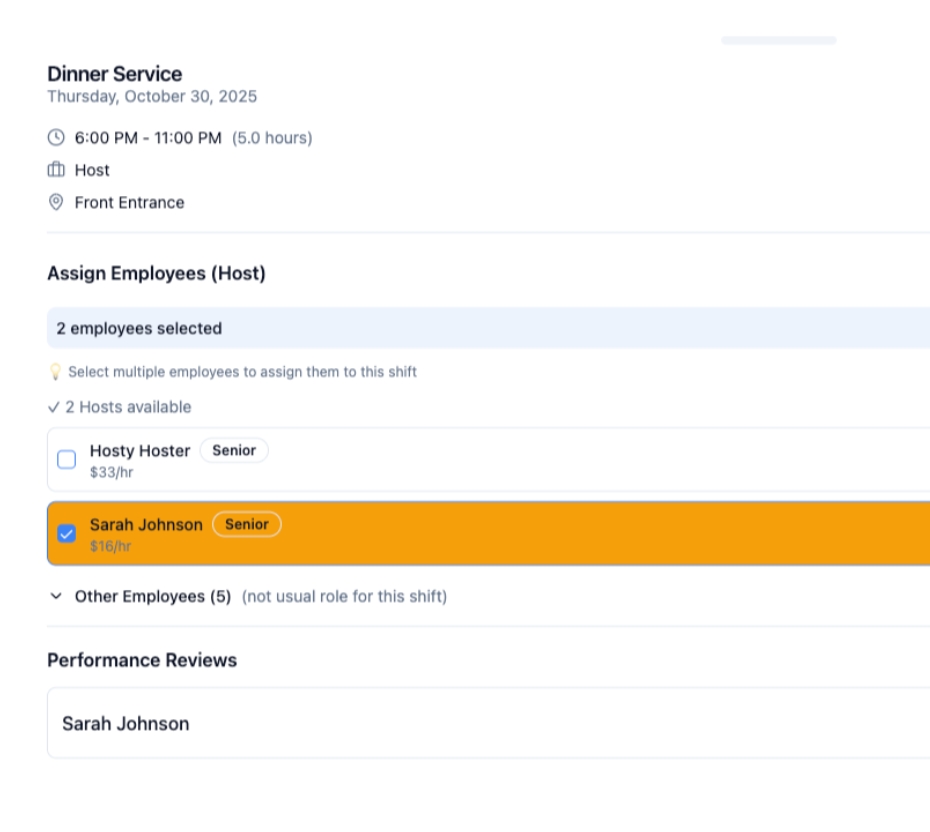Click the lightbulb tip icon
The height and width of the screenshot is (832, 930).
55,372
